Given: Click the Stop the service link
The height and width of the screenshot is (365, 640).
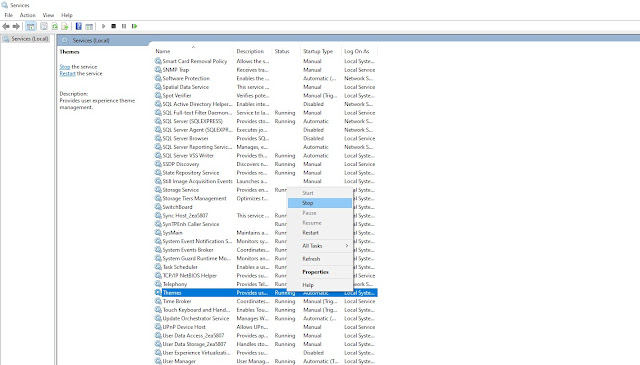Looking at the screenshot, I should tap(65, 67).
